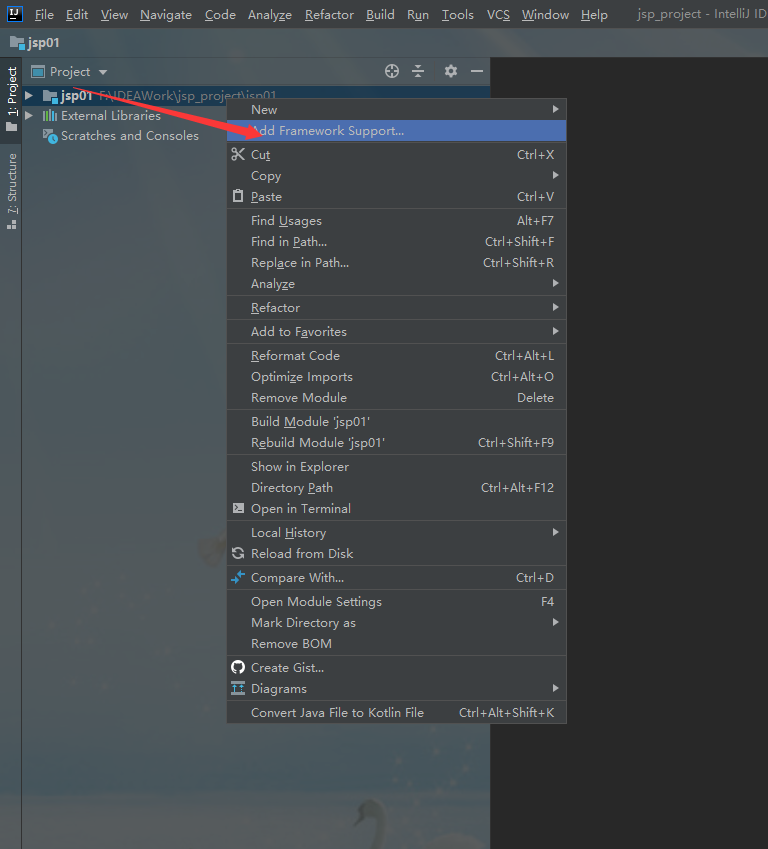Viewport: 768px width, 849px height.
Task: Choose Directory Path
Action: 396,487
